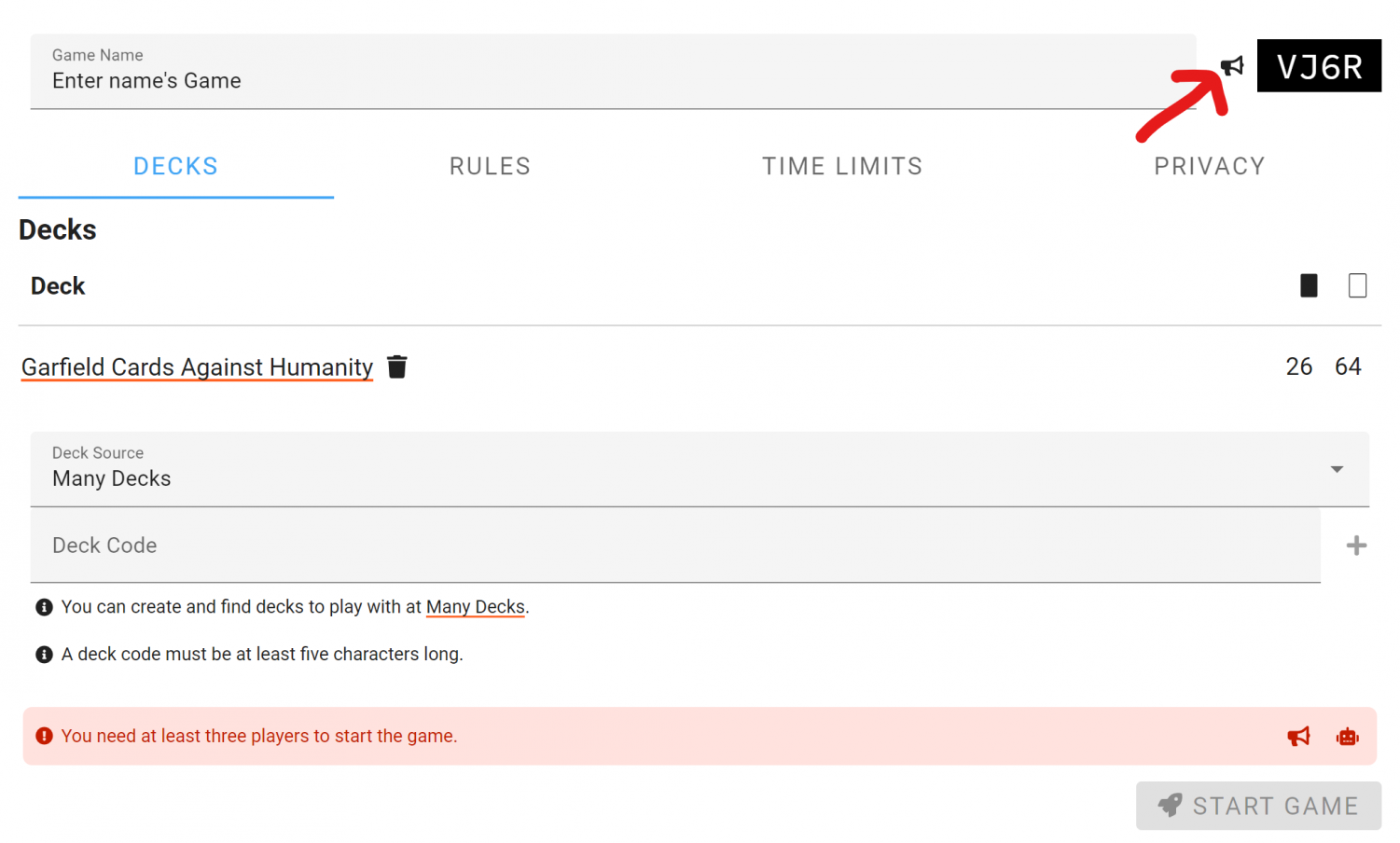This screenshot has height=843, width=1400.
Task: Click the red error exclamation icon
Action: [44, 736]
